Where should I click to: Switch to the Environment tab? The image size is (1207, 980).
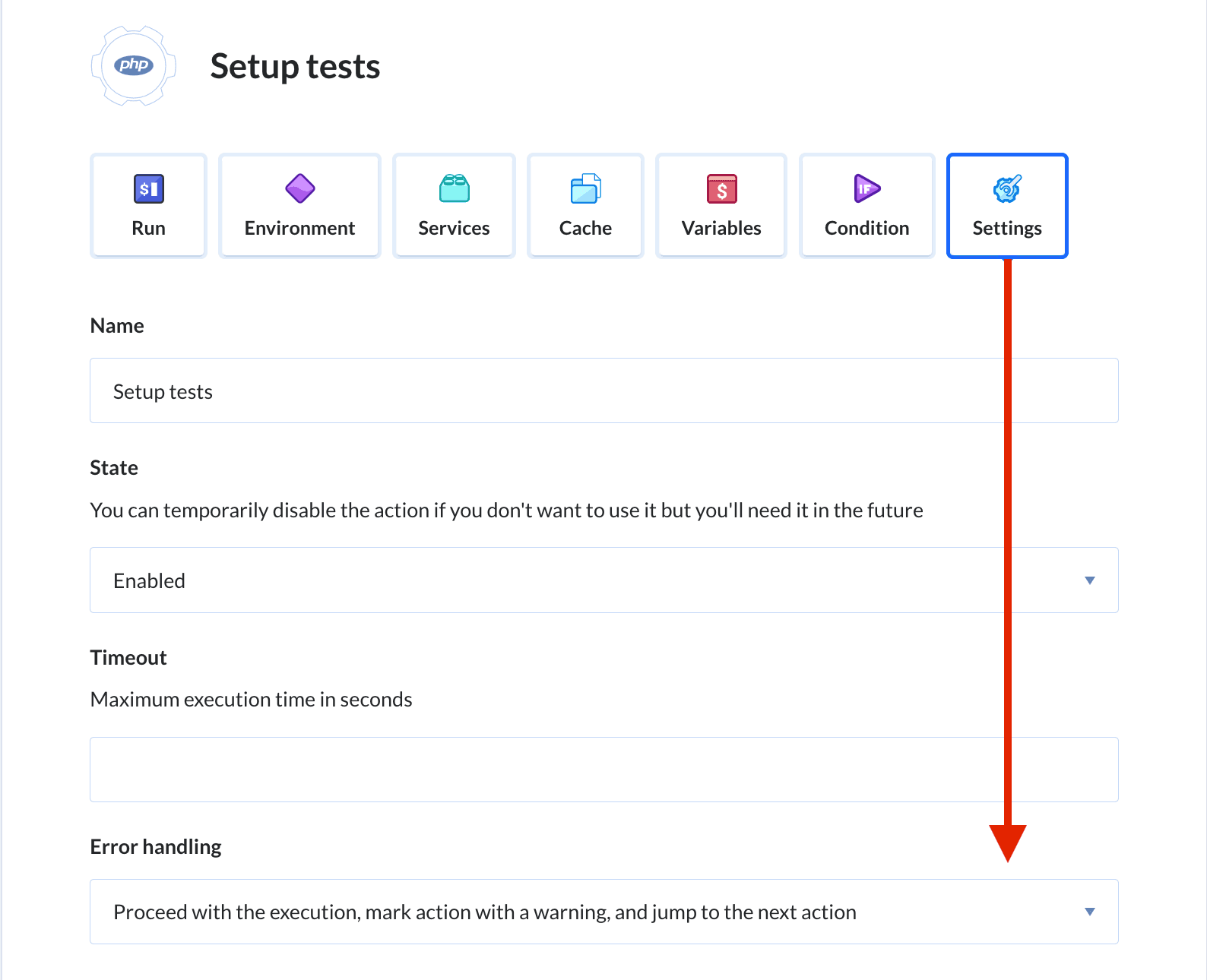tap(299, 228)
